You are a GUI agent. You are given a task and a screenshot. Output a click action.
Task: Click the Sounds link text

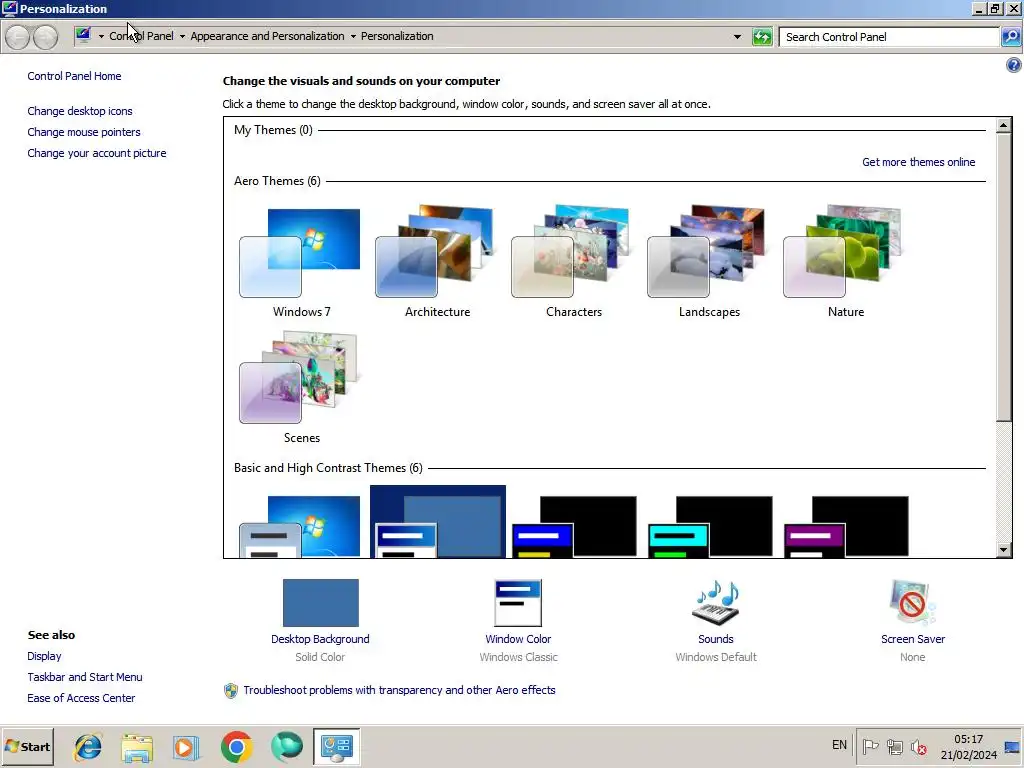click(716, 639)
